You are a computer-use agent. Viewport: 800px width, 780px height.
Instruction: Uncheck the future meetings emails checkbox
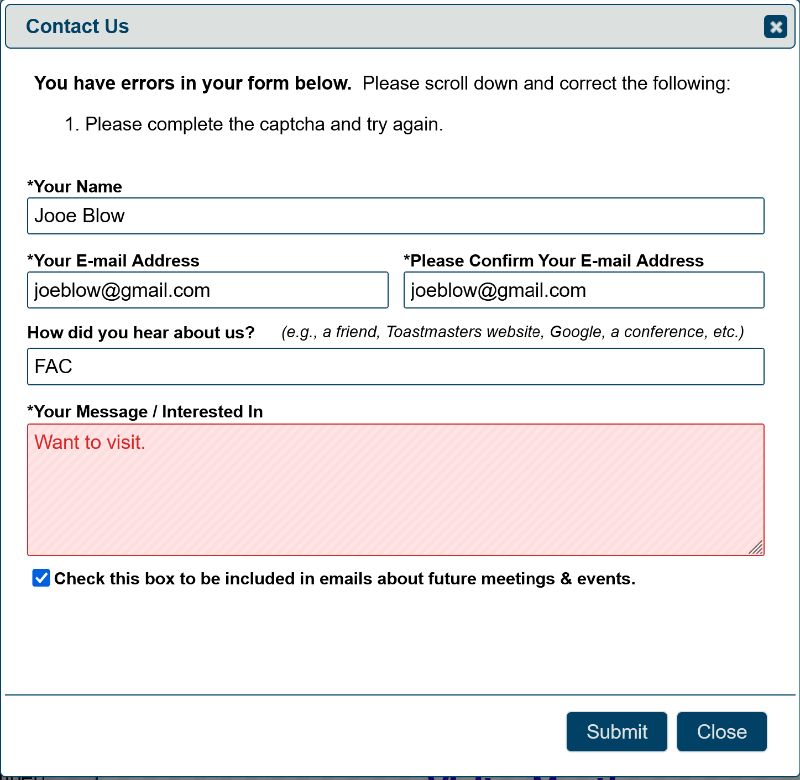[41, 578]
